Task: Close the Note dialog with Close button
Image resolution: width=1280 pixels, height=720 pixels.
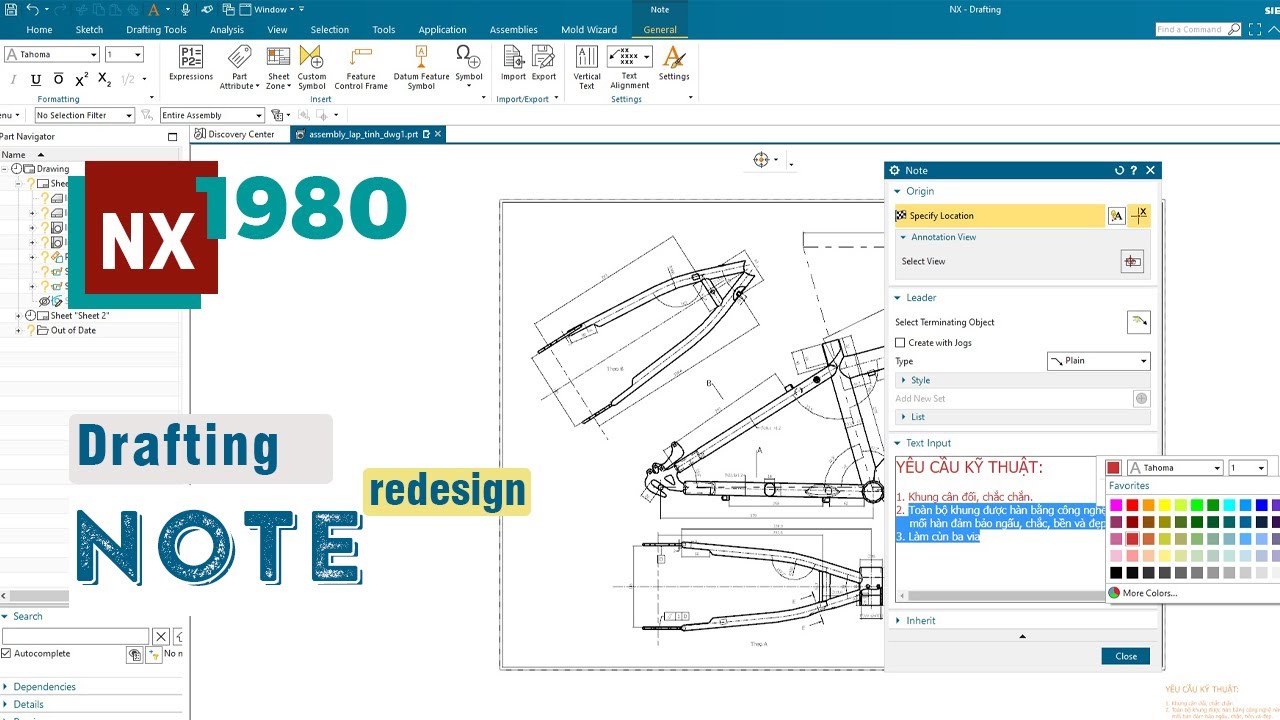Action: tap(1126, 656)
